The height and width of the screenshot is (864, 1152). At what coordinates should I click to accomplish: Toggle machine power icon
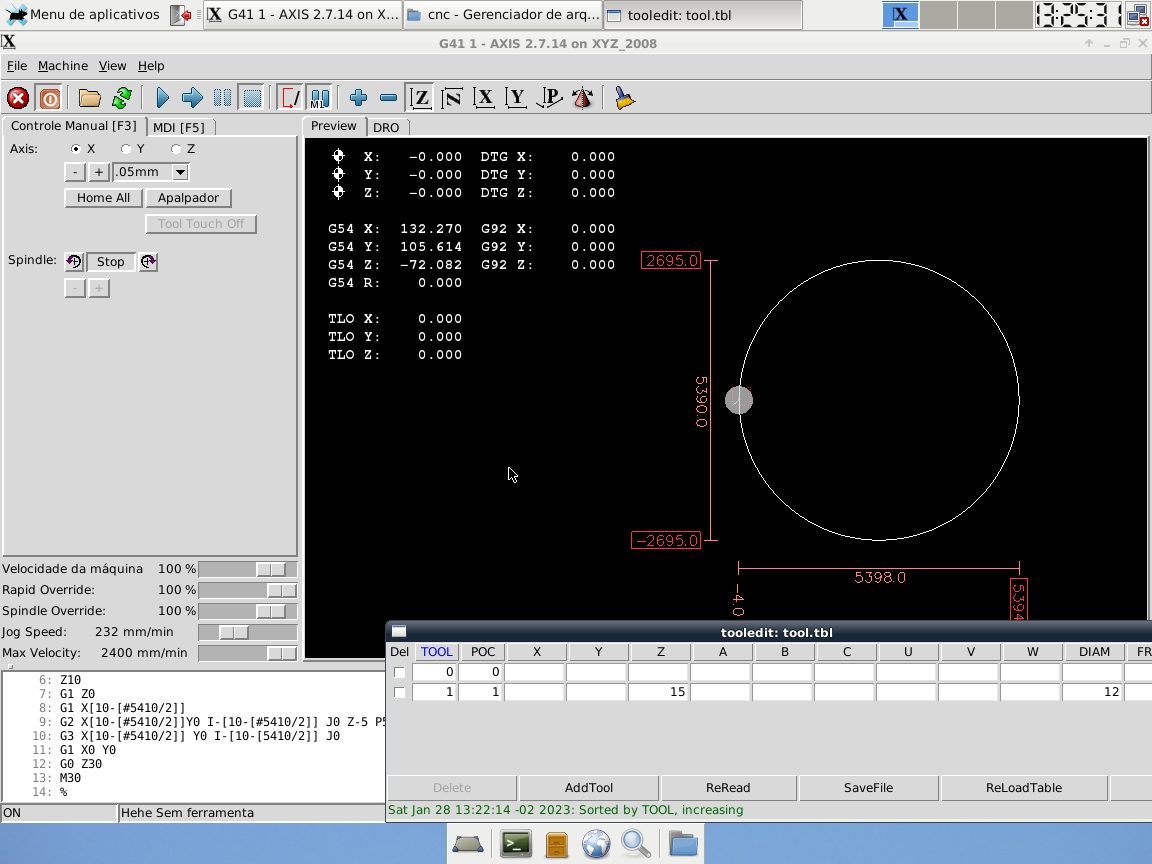49,98
